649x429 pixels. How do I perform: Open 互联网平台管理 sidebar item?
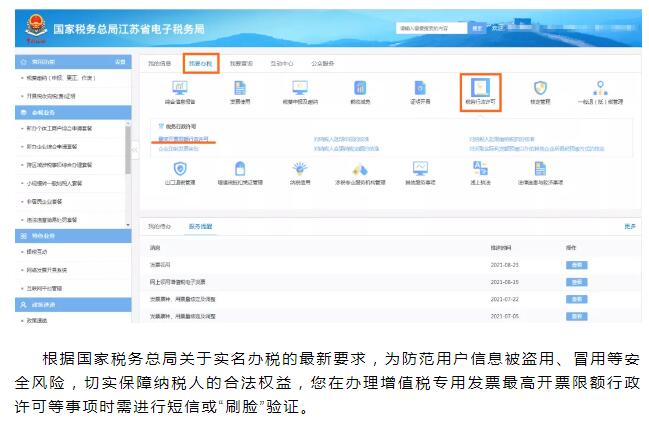pos(44,288)
